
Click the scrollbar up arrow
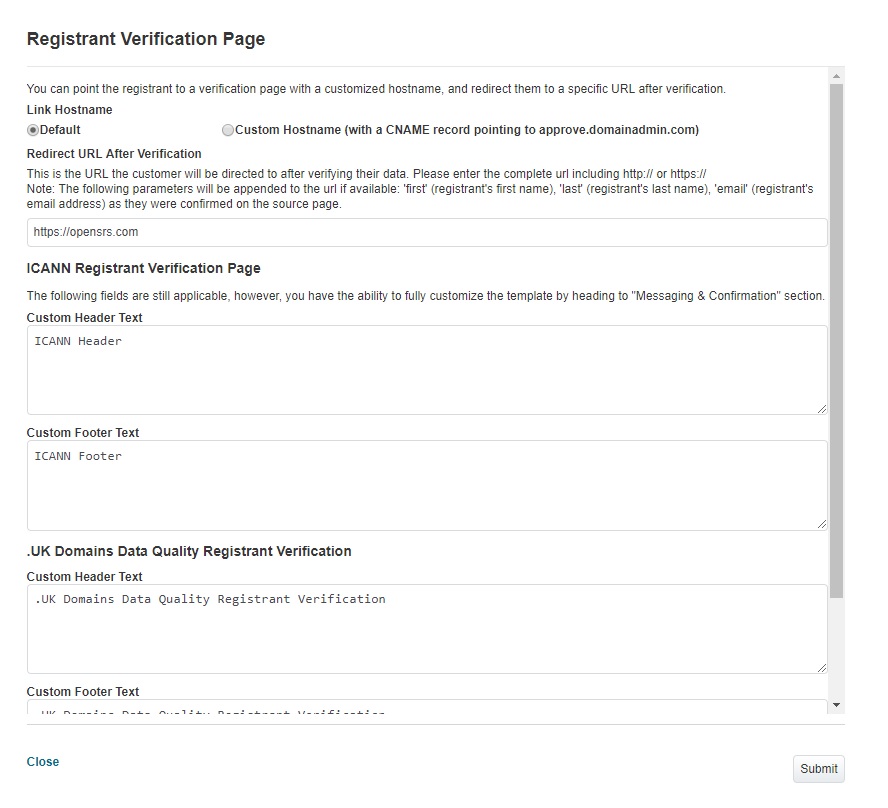[x=836, y=75]
